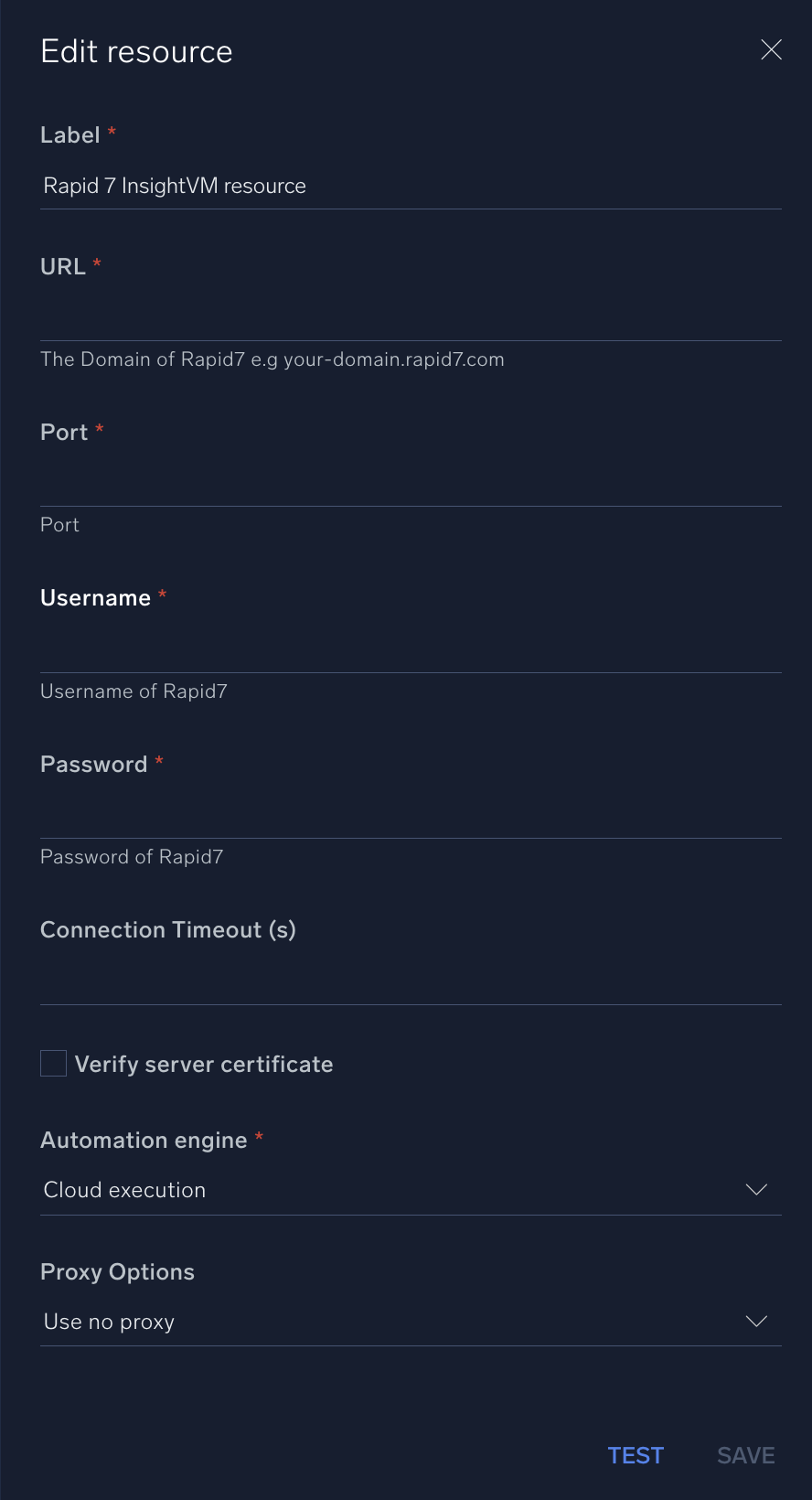Open the Automation engine chevron icon
The height and width of the screenshot is (1500, 812).
click(756, 1189)
